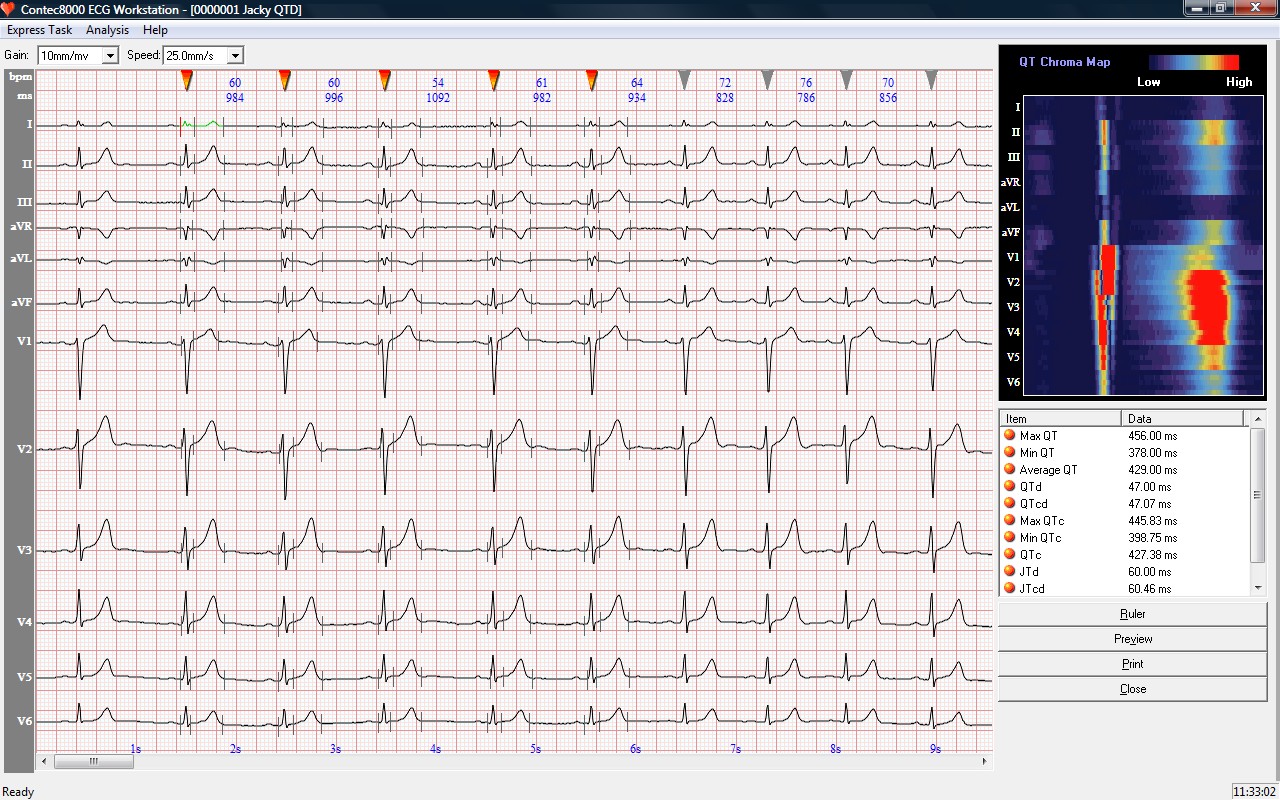Click the High end of the chroma color scale
The image size is (1280, 800).
pyautogui.click(x=1231, y=63)
